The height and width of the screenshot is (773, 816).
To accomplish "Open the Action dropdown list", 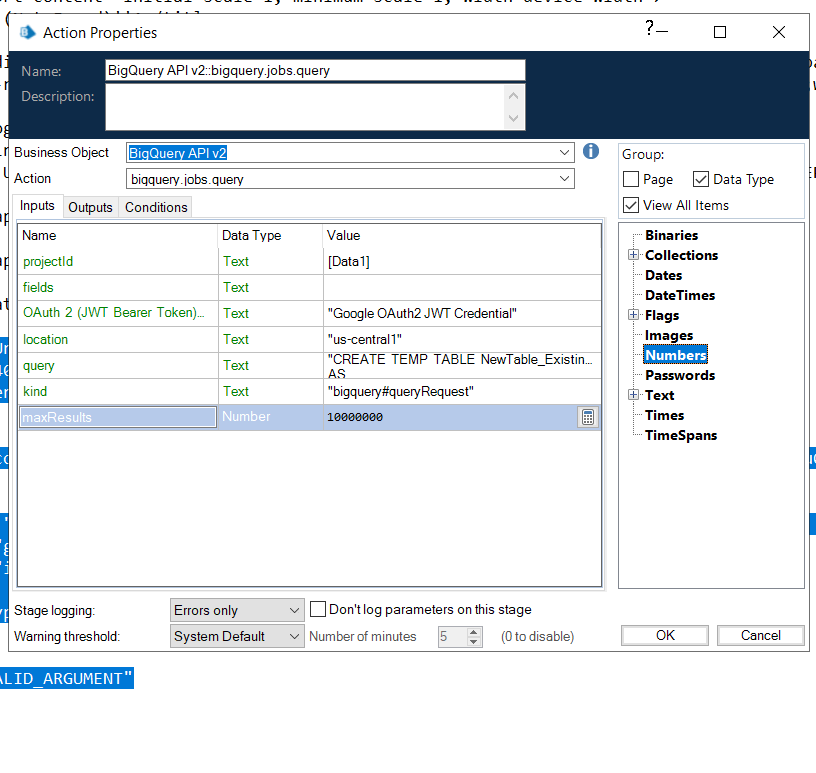I will coord(566,179).
